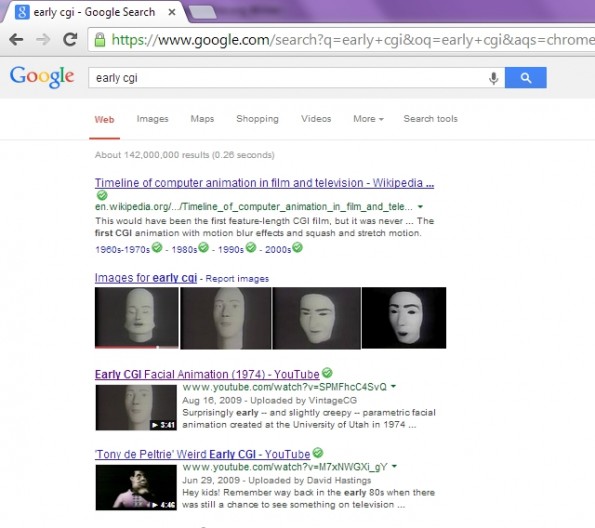Expand the More dropdown menu
This screenshot has height=528, width=595.
pos(368,119)
